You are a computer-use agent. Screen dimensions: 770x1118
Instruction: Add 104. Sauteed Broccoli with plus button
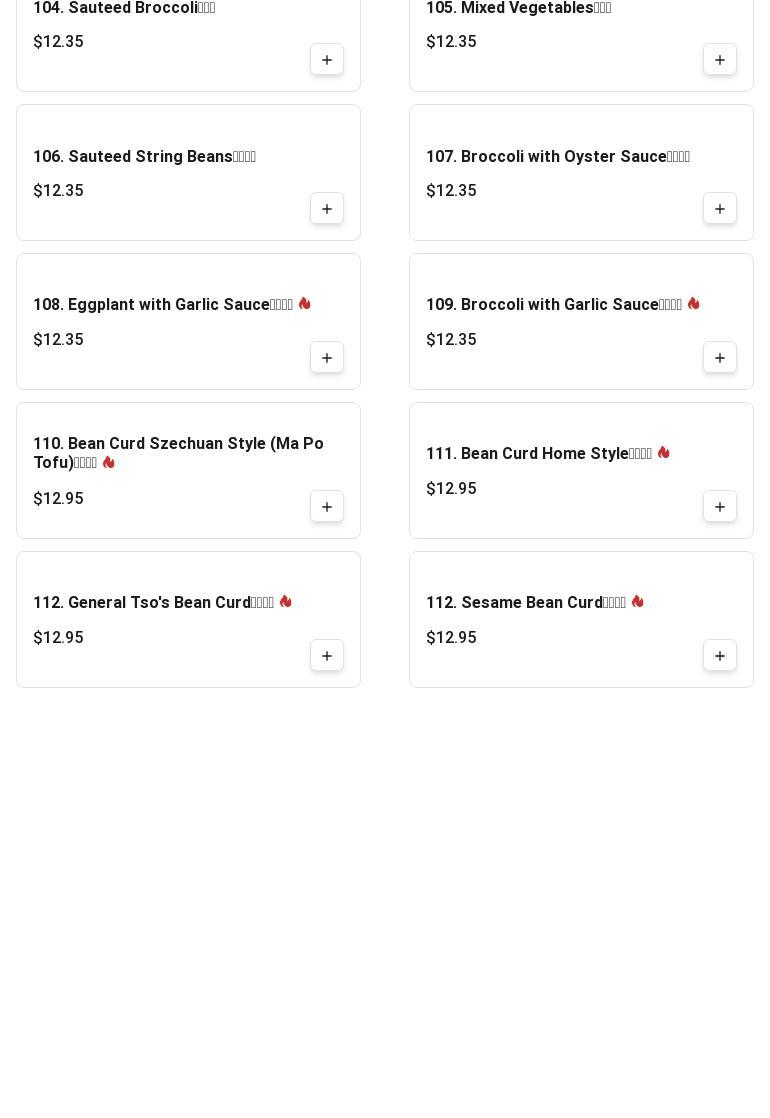[x=327, y=60]
